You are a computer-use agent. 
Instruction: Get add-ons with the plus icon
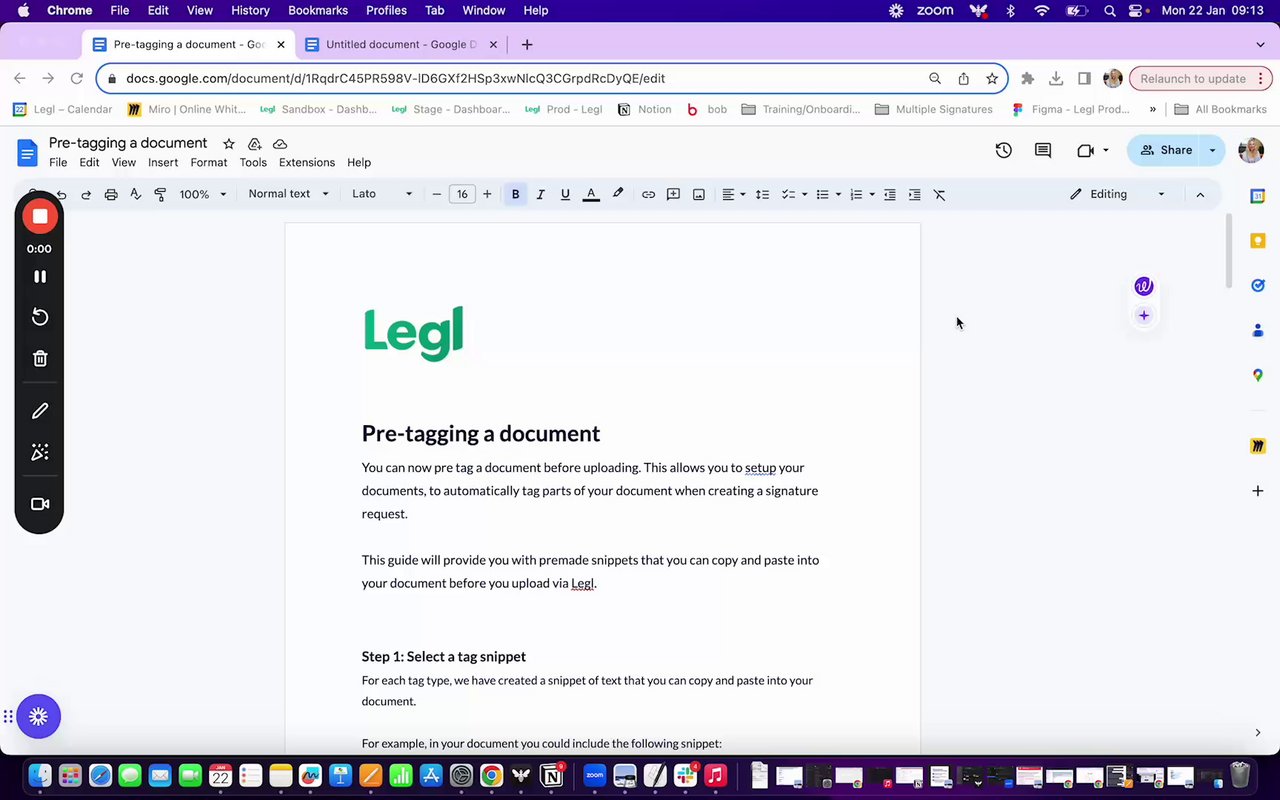coord(1258,491)
